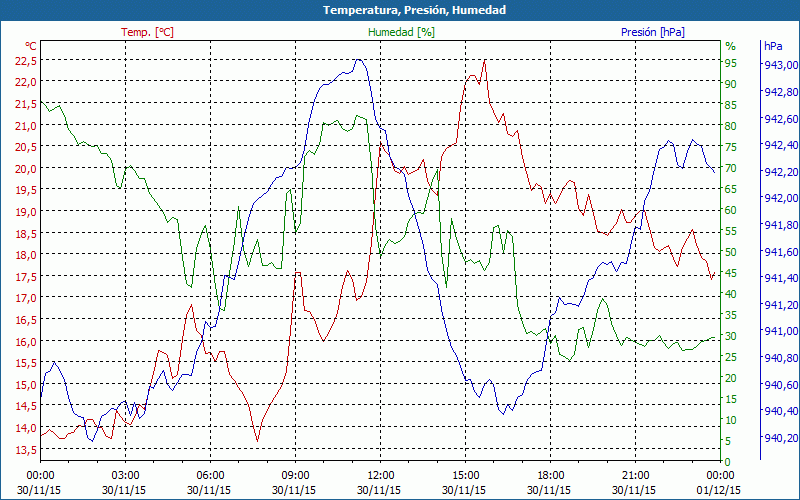Click the 22,0 temperature axis value
The image size is (800, 500).
click(26, 82)
